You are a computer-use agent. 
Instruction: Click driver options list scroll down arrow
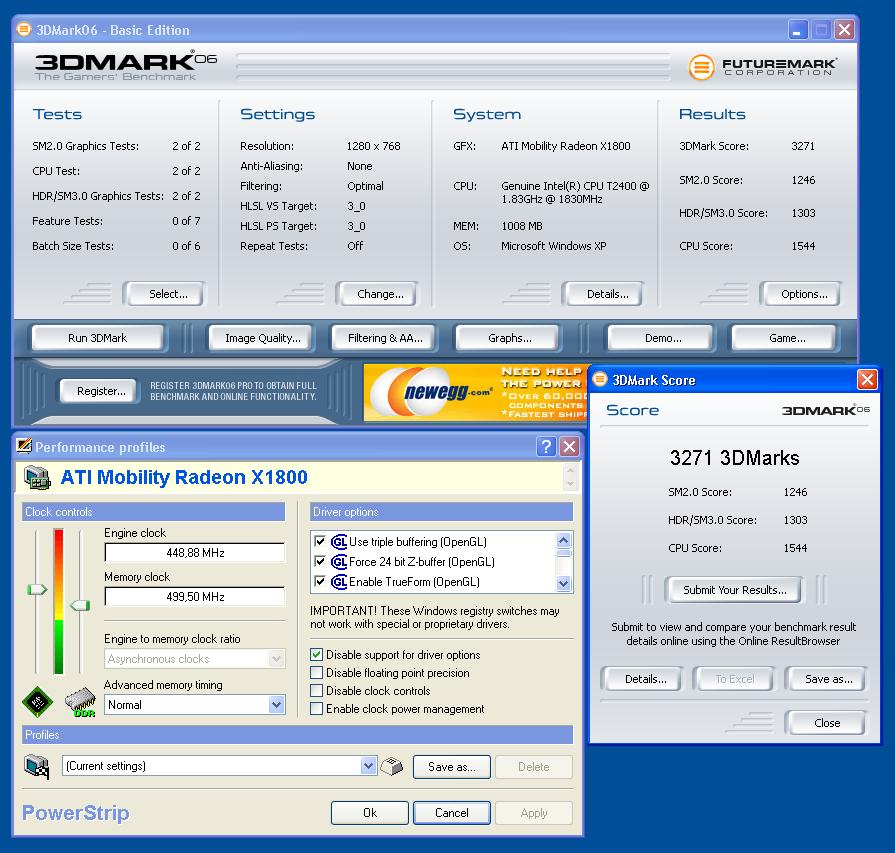[563, 583]
